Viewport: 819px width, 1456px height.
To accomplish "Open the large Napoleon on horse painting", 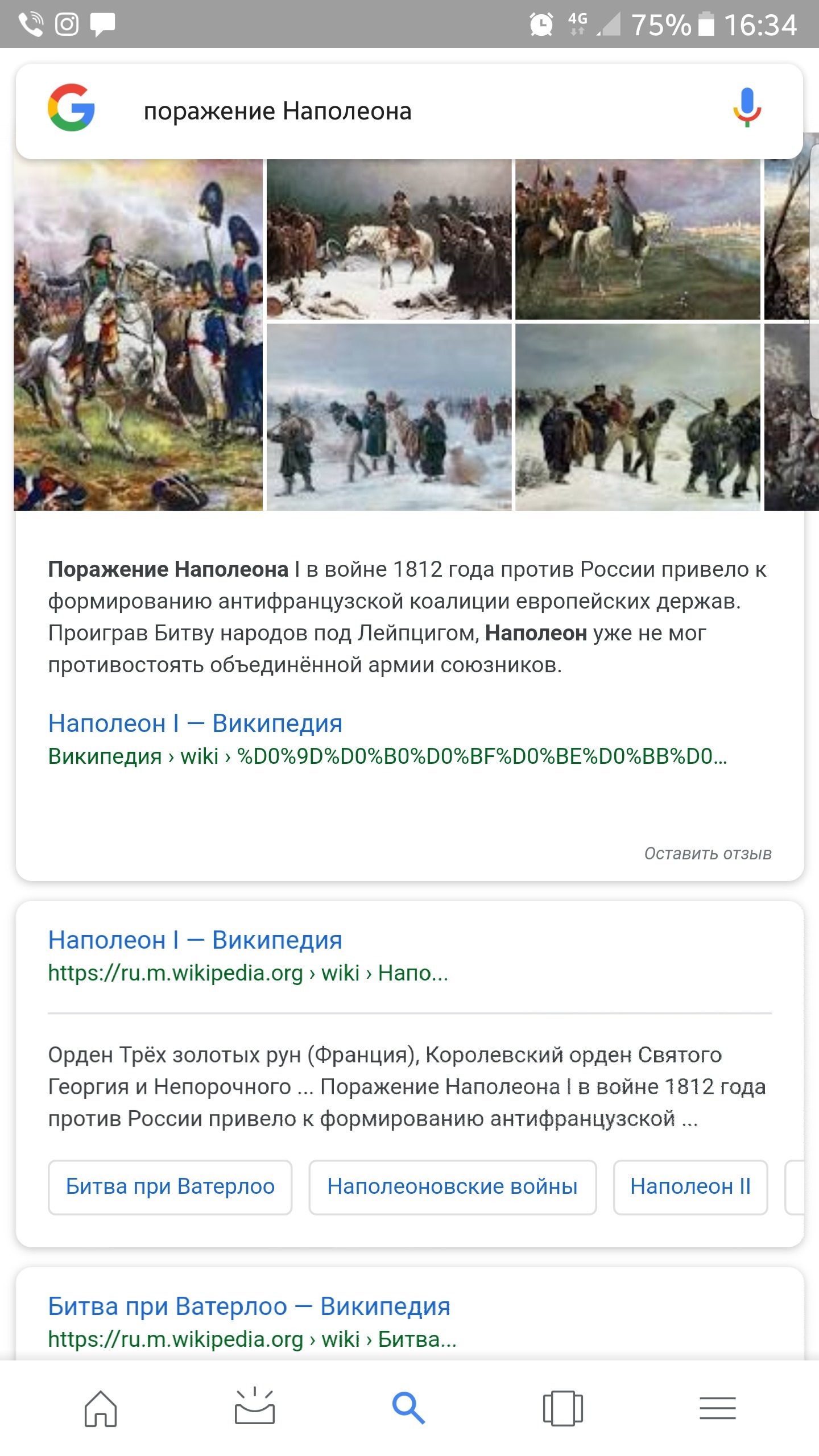I will (138, 335).
